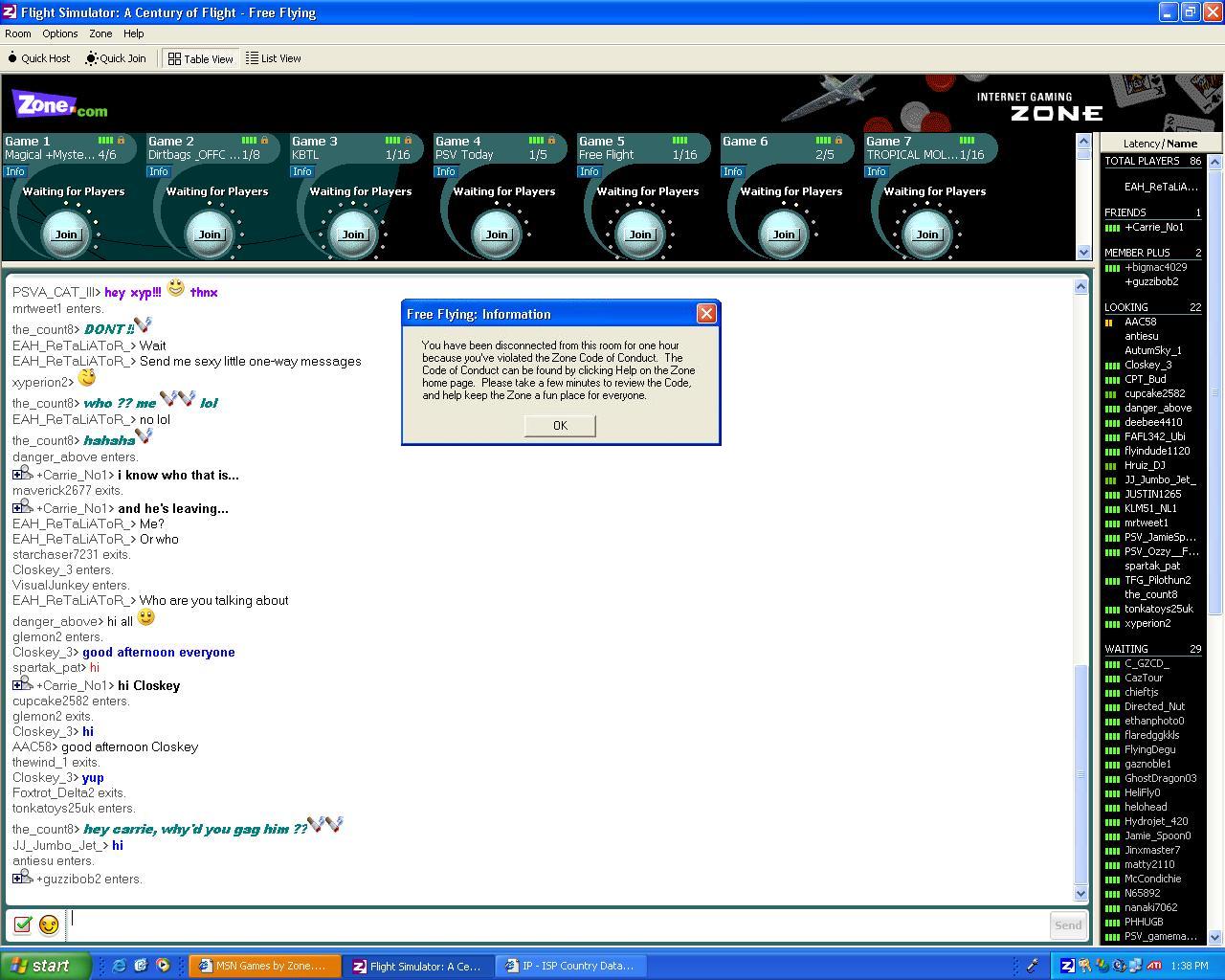The image size is (1225, 980).
Task: Join Game 1 Magical Mystery table
Action: (66, 234)
